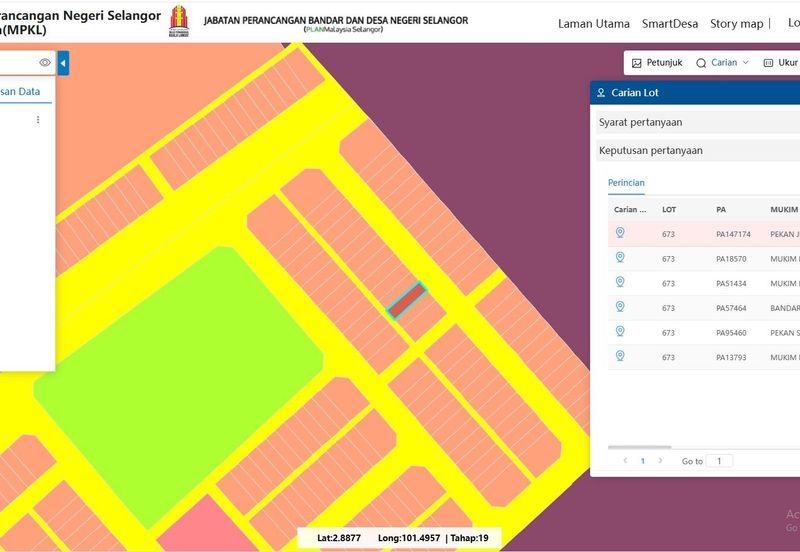This screenshot has height=552, width=800.
Task: Select the data tab in the left panel
Action: point(20,92)
